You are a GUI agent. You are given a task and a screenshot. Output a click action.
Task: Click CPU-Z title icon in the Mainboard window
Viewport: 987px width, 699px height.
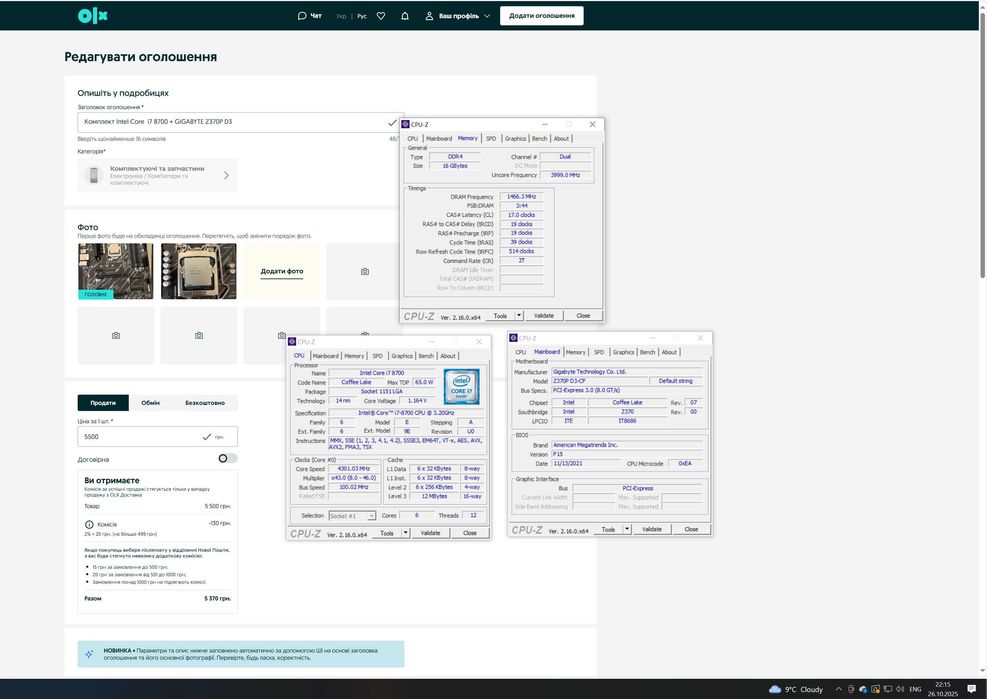click(513, 338)
